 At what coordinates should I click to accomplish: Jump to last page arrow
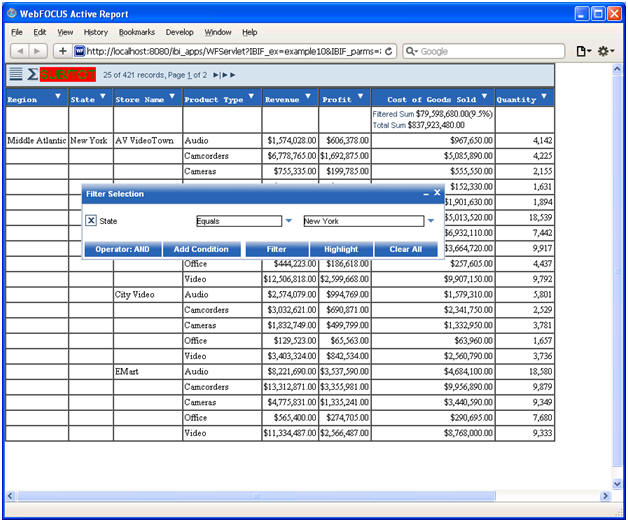(233, 75)
